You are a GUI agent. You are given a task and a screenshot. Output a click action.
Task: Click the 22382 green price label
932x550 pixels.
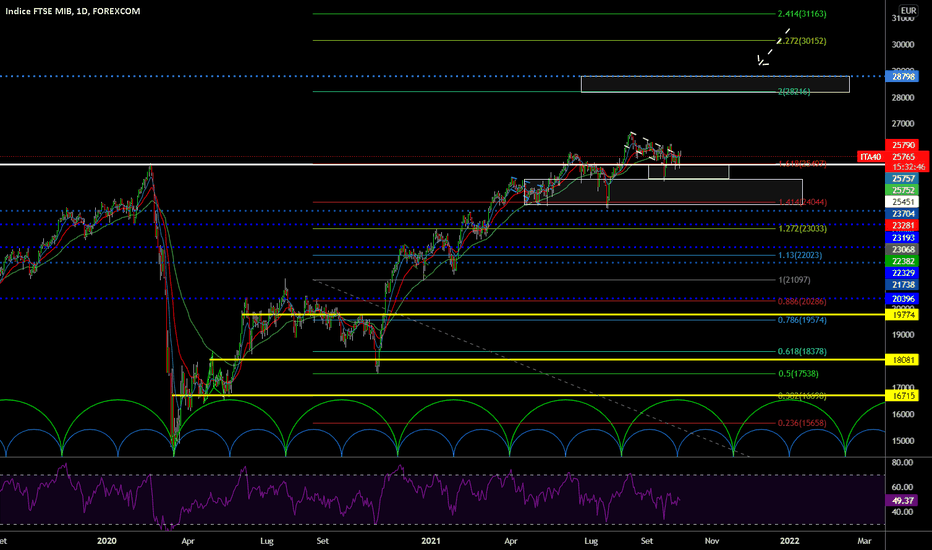tap(902, 261)
